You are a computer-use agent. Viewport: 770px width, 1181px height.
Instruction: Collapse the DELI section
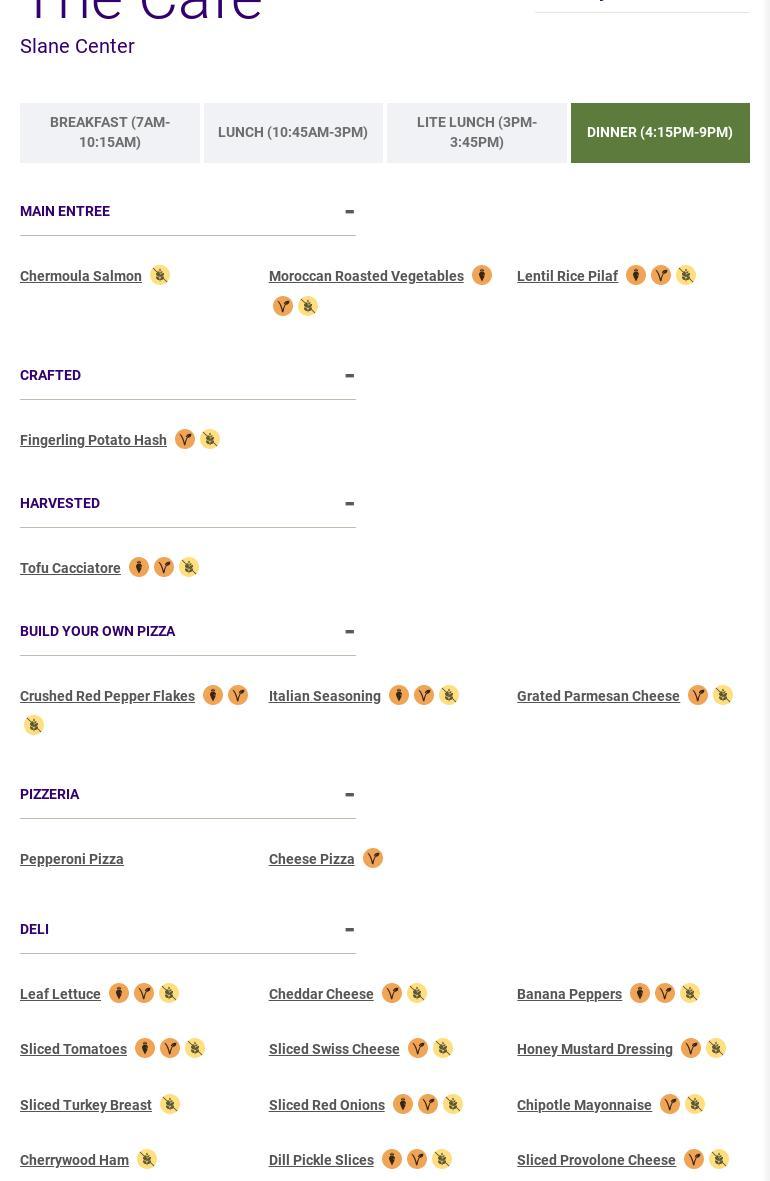point(349,929)
